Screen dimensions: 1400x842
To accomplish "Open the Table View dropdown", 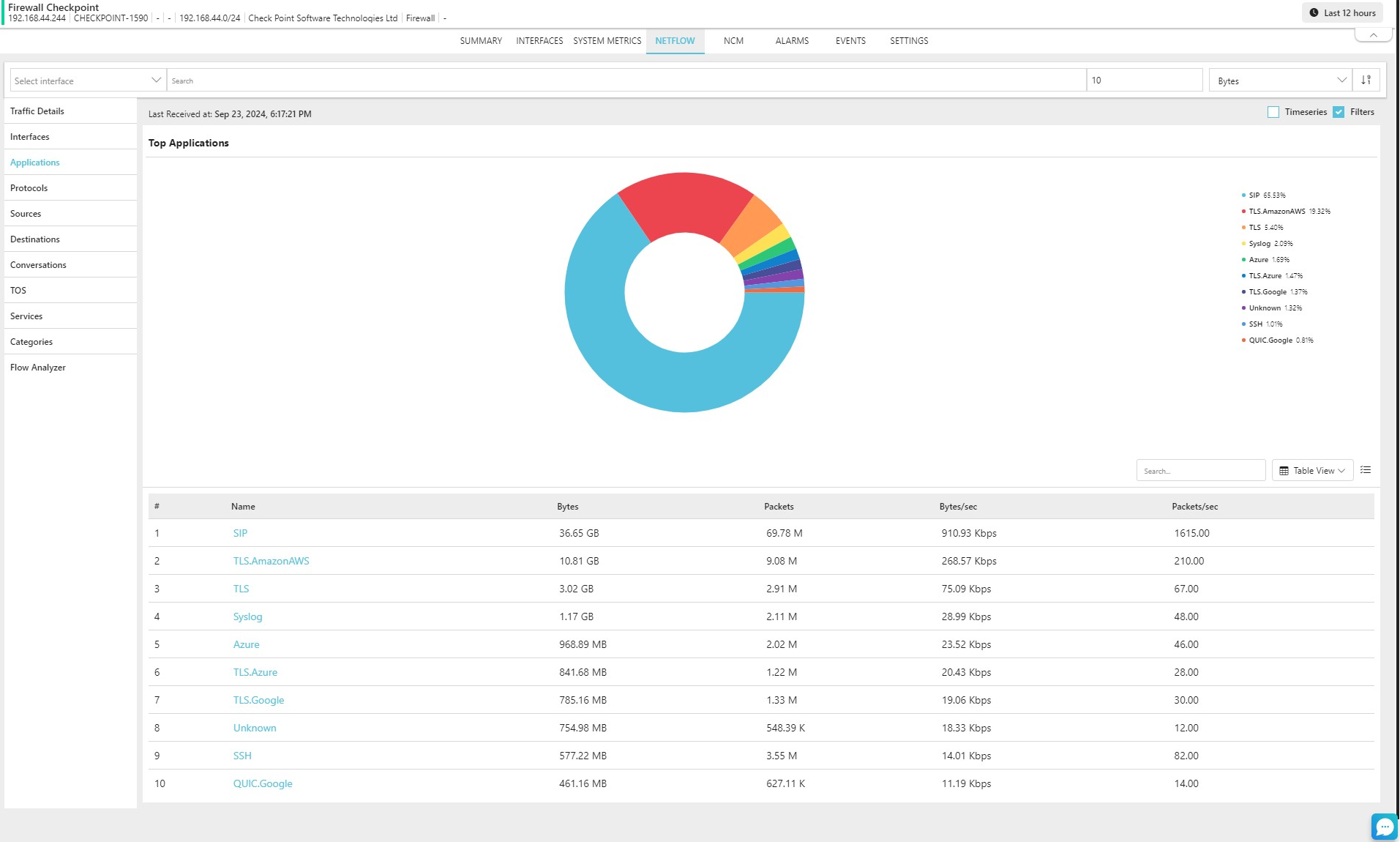I will [1312, 471].
